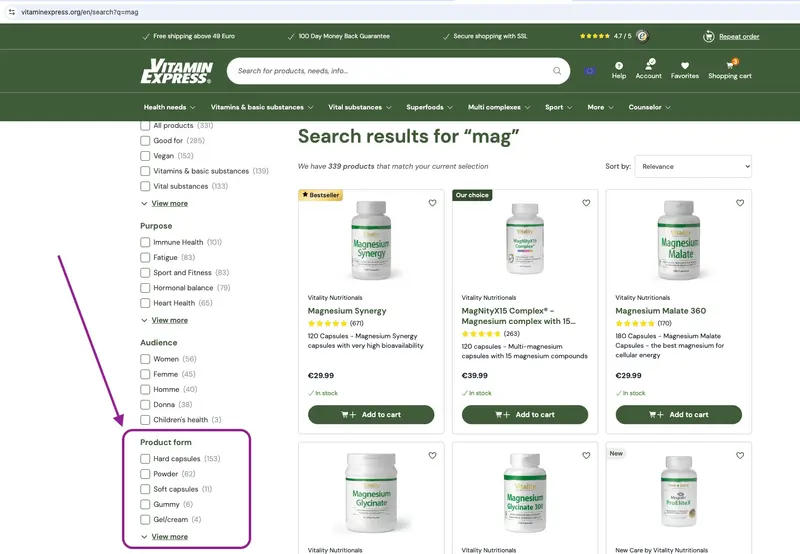Check the Gummy product form filter
This screenshot has height=554, width=800.
(145, 505)
